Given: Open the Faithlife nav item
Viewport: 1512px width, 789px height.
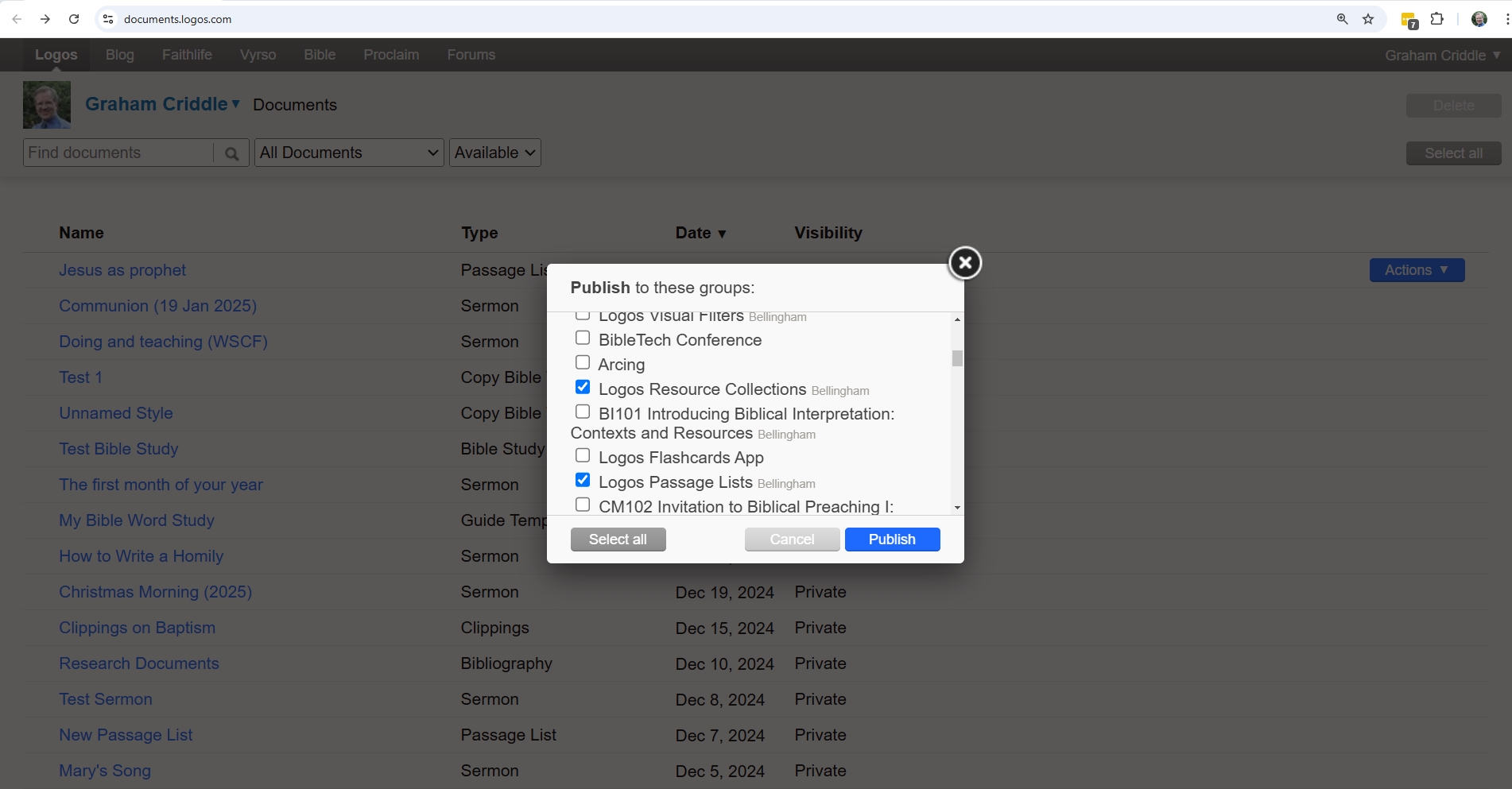Looking at the screenshot, I should coord(187,55).
